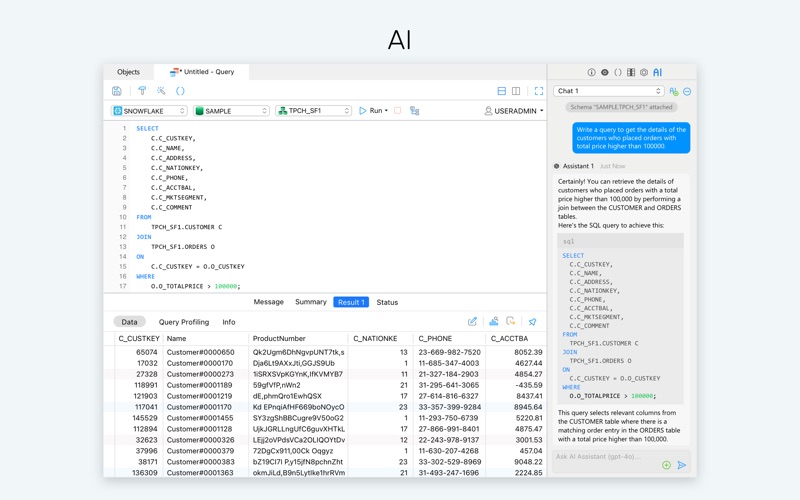The height and width of the screenshot is (500, 800).
Task: Click the Explain query plan icon
Action: point(414,110)
